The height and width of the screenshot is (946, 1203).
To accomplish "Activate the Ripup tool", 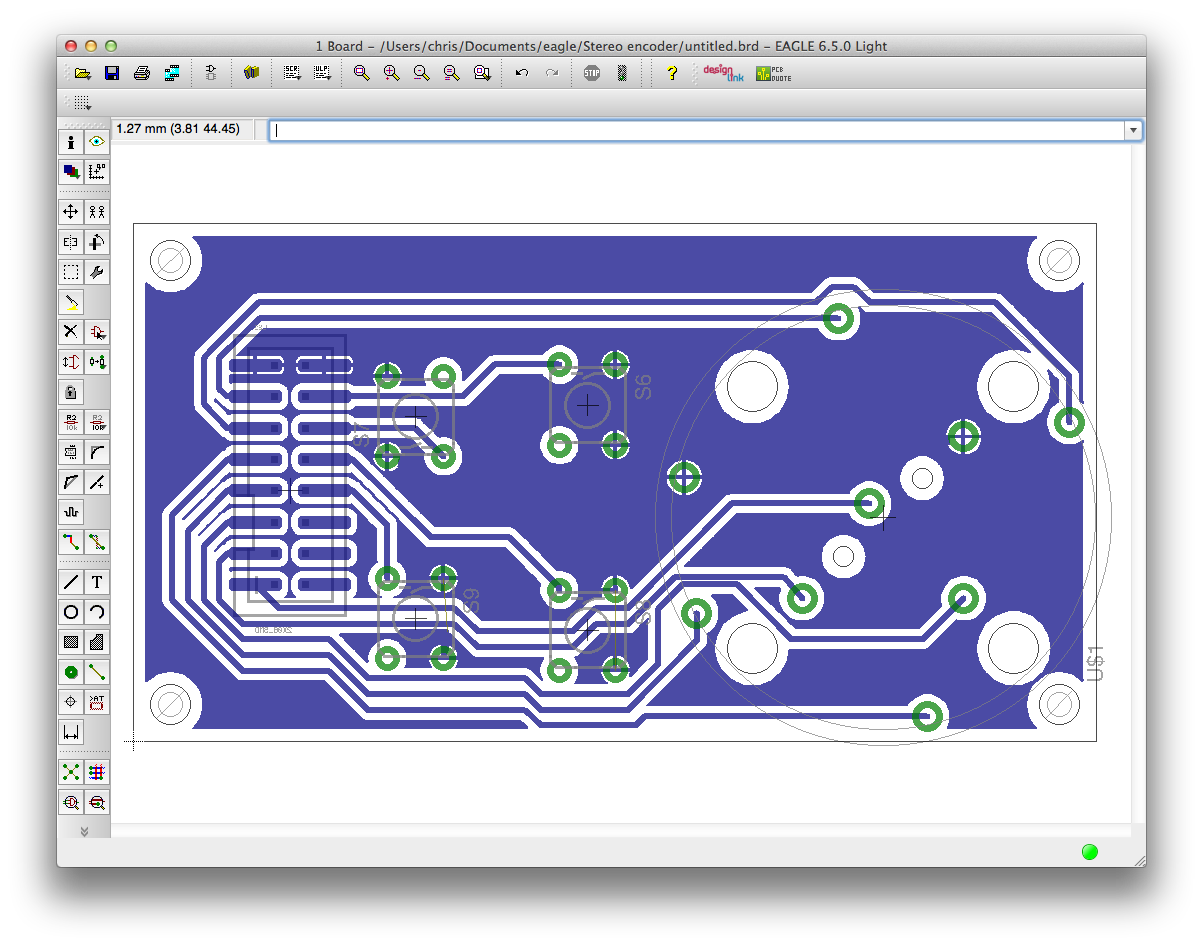I will pyautogui.click(x=97, y=542).
